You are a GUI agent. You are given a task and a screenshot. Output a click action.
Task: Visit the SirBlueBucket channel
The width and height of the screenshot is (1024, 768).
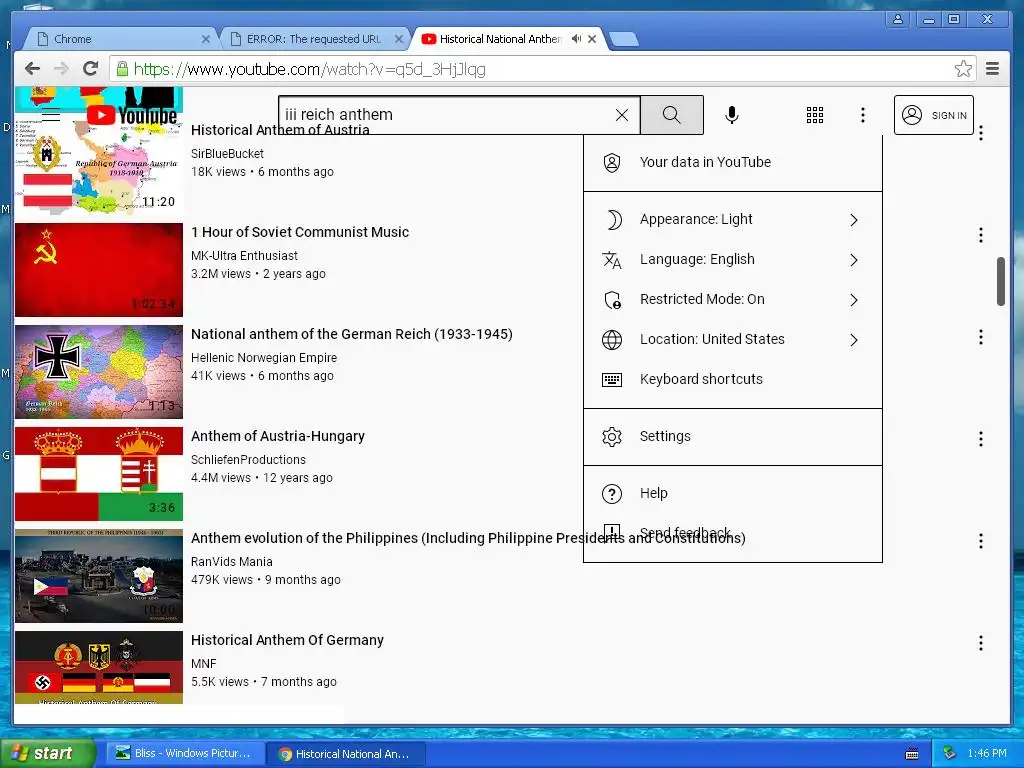227,153
